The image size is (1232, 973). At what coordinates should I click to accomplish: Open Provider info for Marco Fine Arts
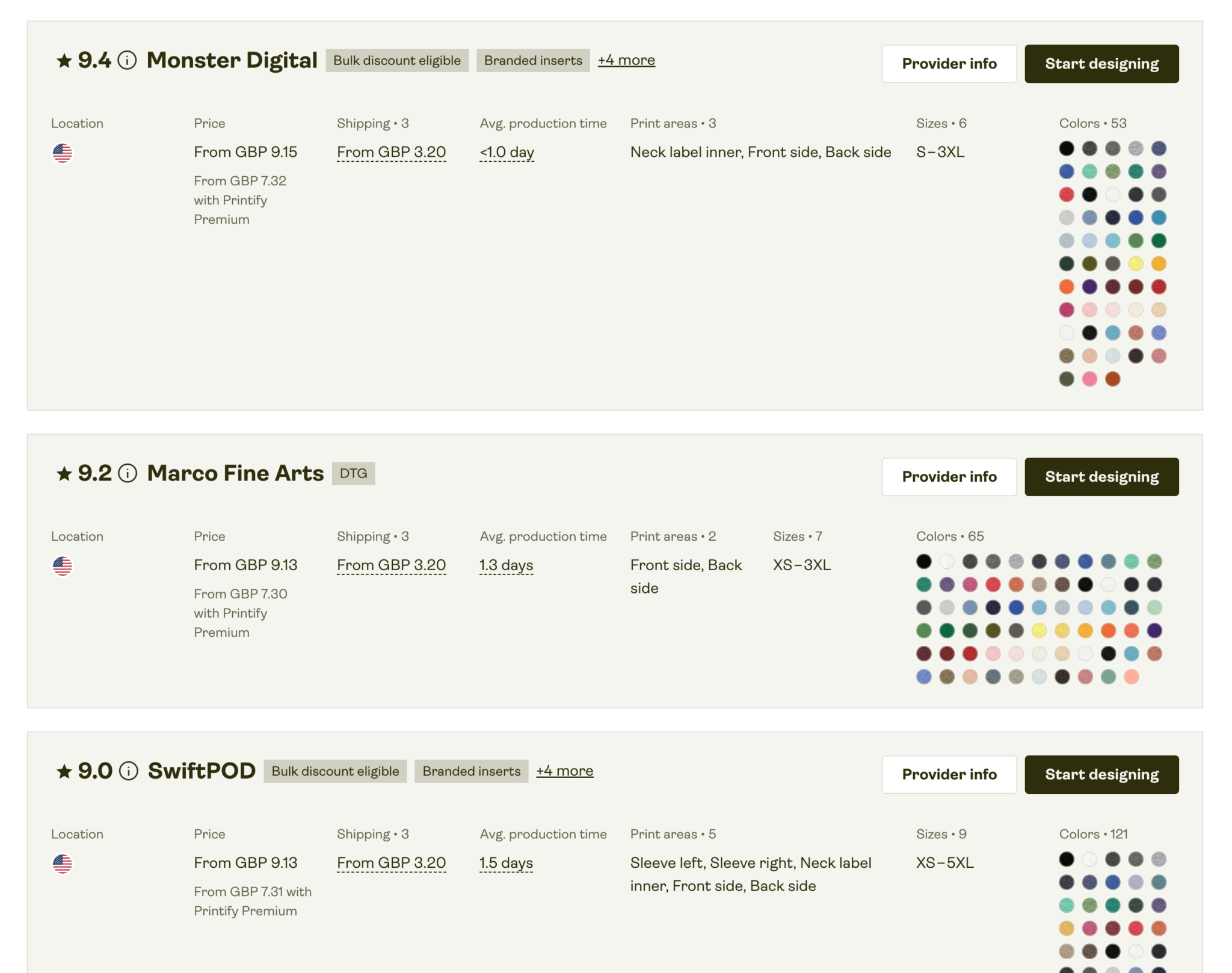click(949, 477)
